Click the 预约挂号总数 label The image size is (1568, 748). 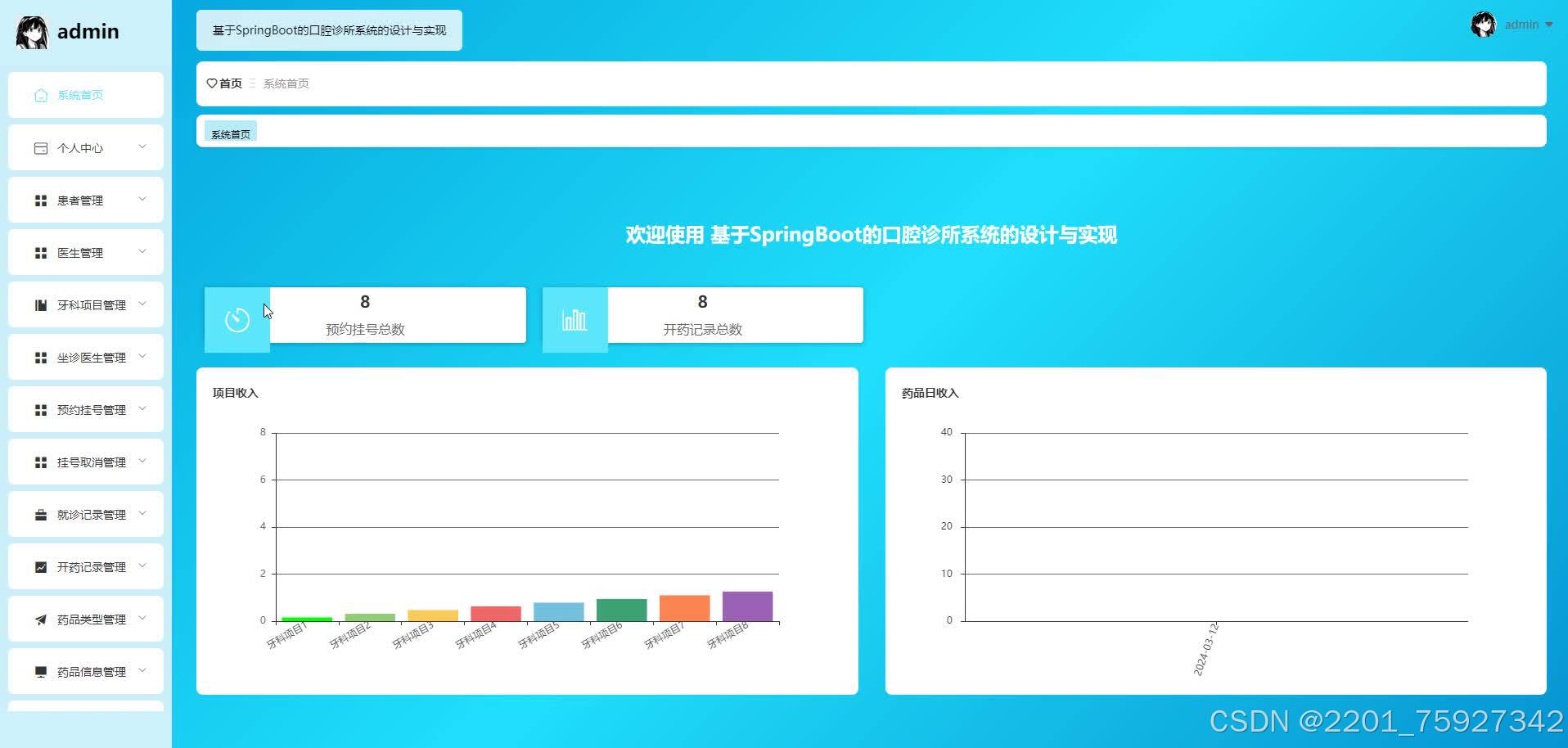pyautogui.click(x=365, y=329)
